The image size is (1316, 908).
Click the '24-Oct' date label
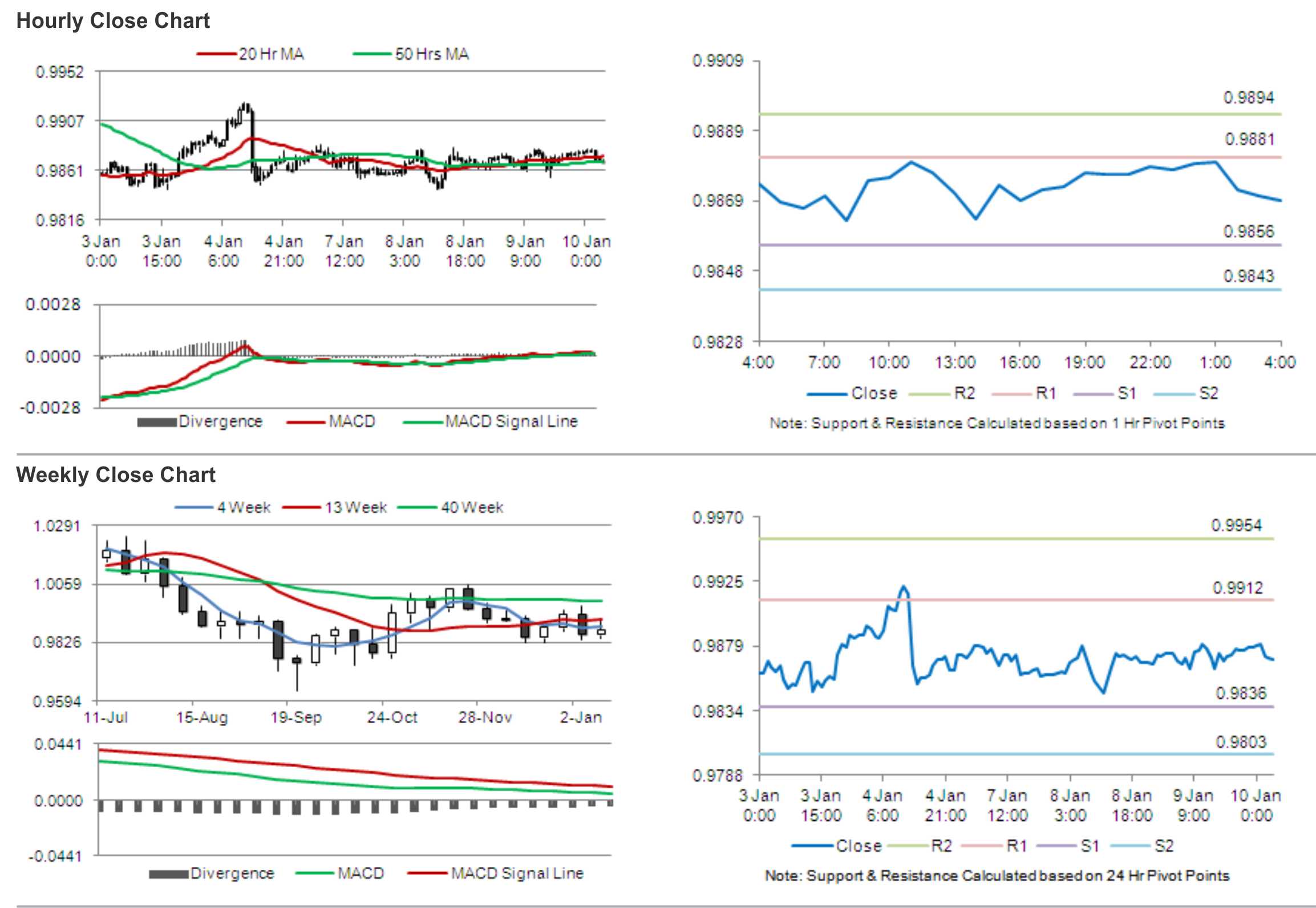[x=392, y=717]
